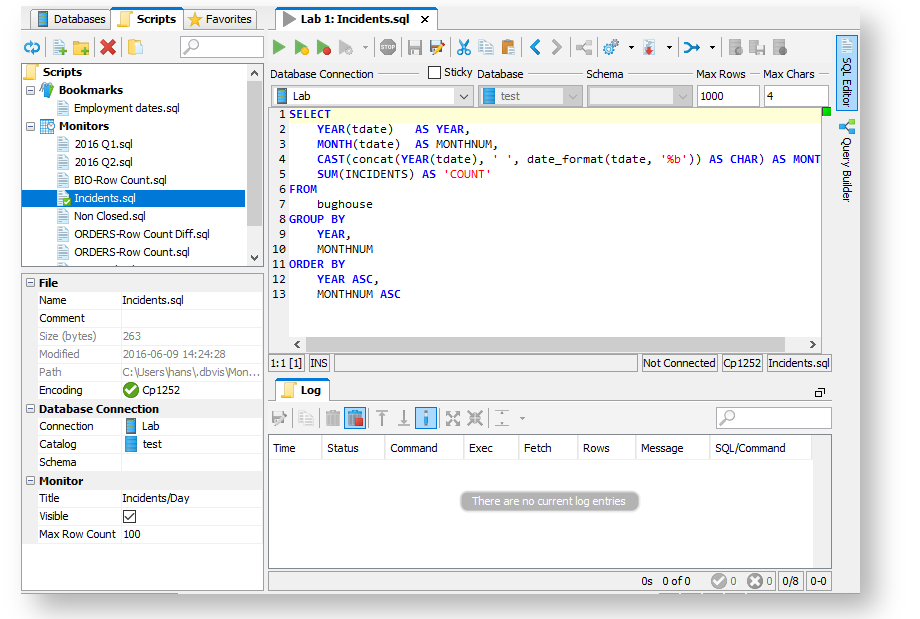Collapse the File properties section
Image resolution: width=920 pixels, height=619 pixels.
click(31, 283)
